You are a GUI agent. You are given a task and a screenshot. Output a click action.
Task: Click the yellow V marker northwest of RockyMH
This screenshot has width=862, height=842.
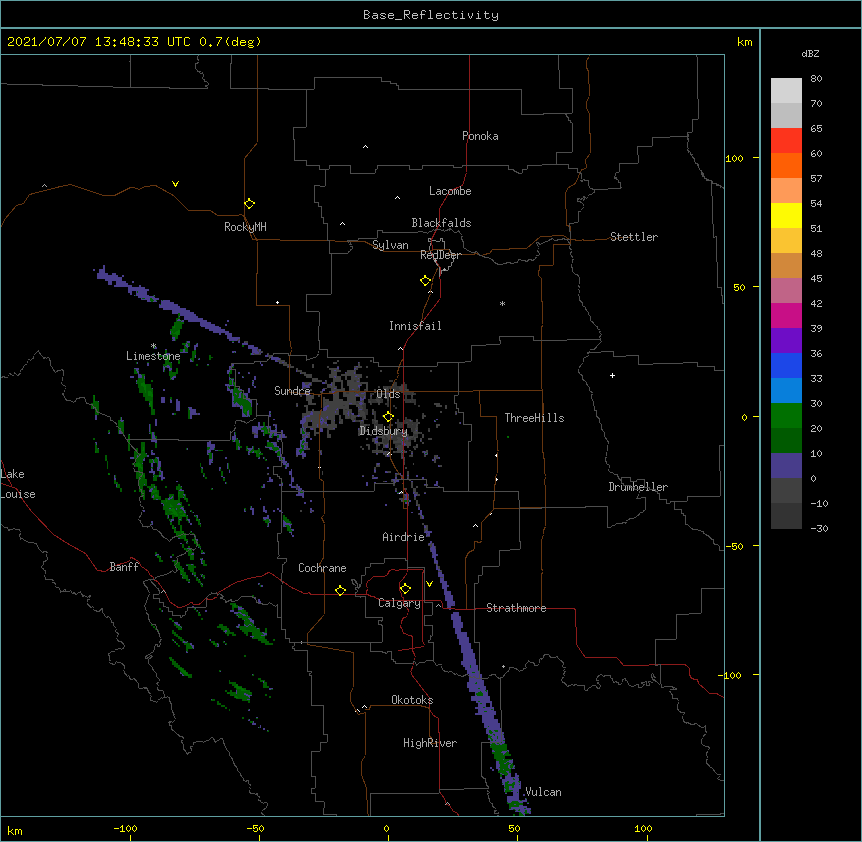175,184
